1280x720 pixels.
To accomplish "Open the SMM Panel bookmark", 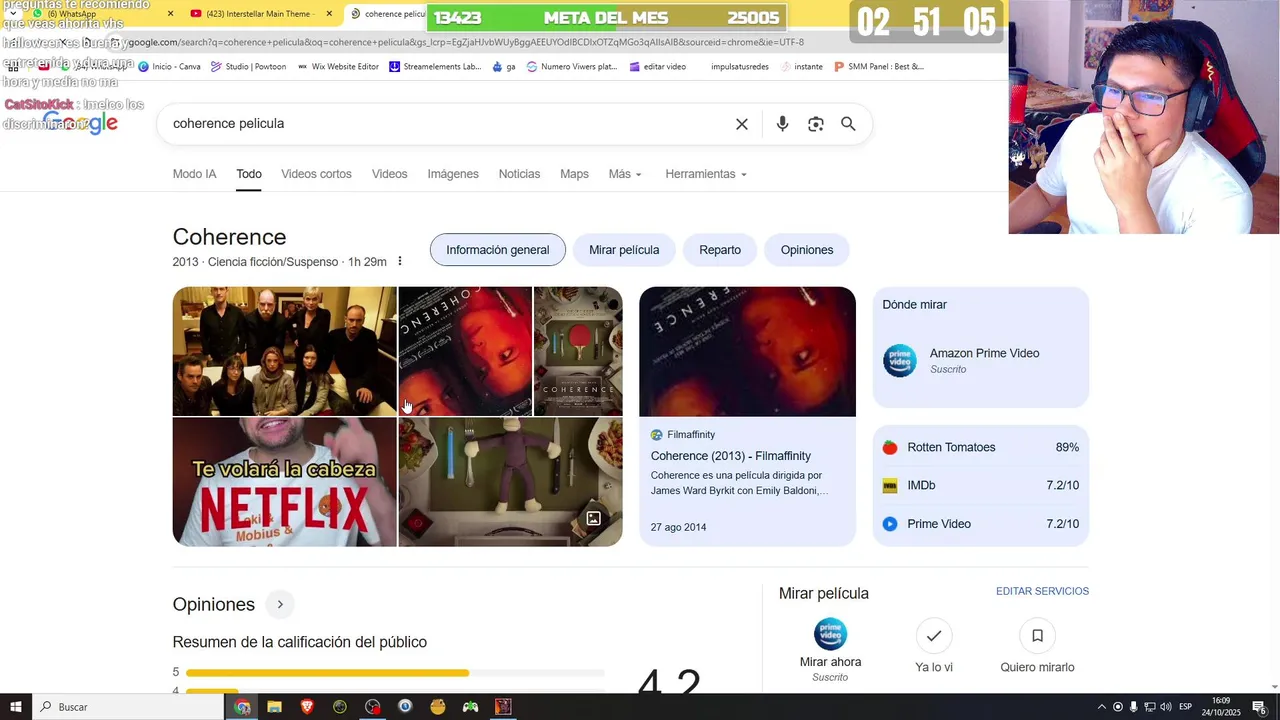I will 879,67.
